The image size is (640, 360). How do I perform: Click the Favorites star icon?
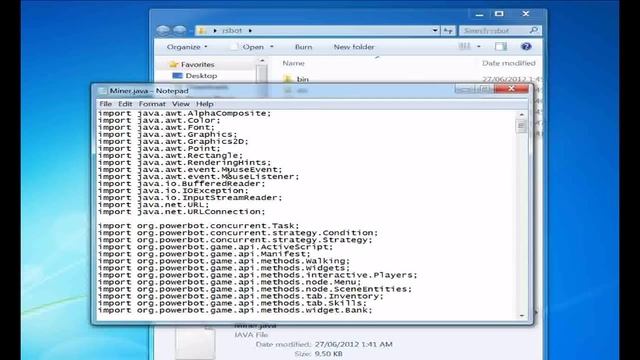[173, 64]
